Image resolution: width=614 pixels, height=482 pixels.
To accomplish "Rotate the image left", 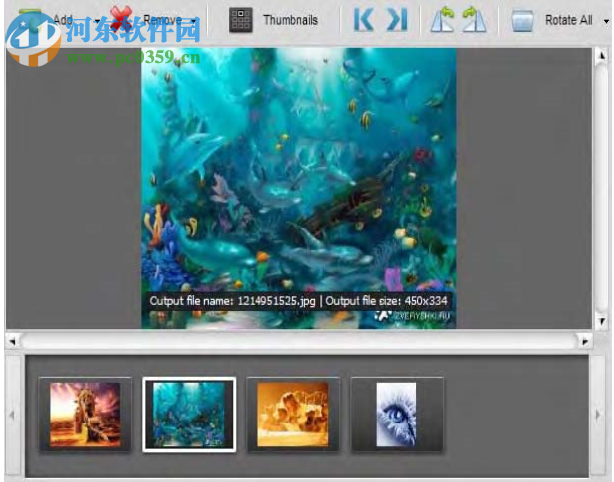I will click(x=442, y=20).
